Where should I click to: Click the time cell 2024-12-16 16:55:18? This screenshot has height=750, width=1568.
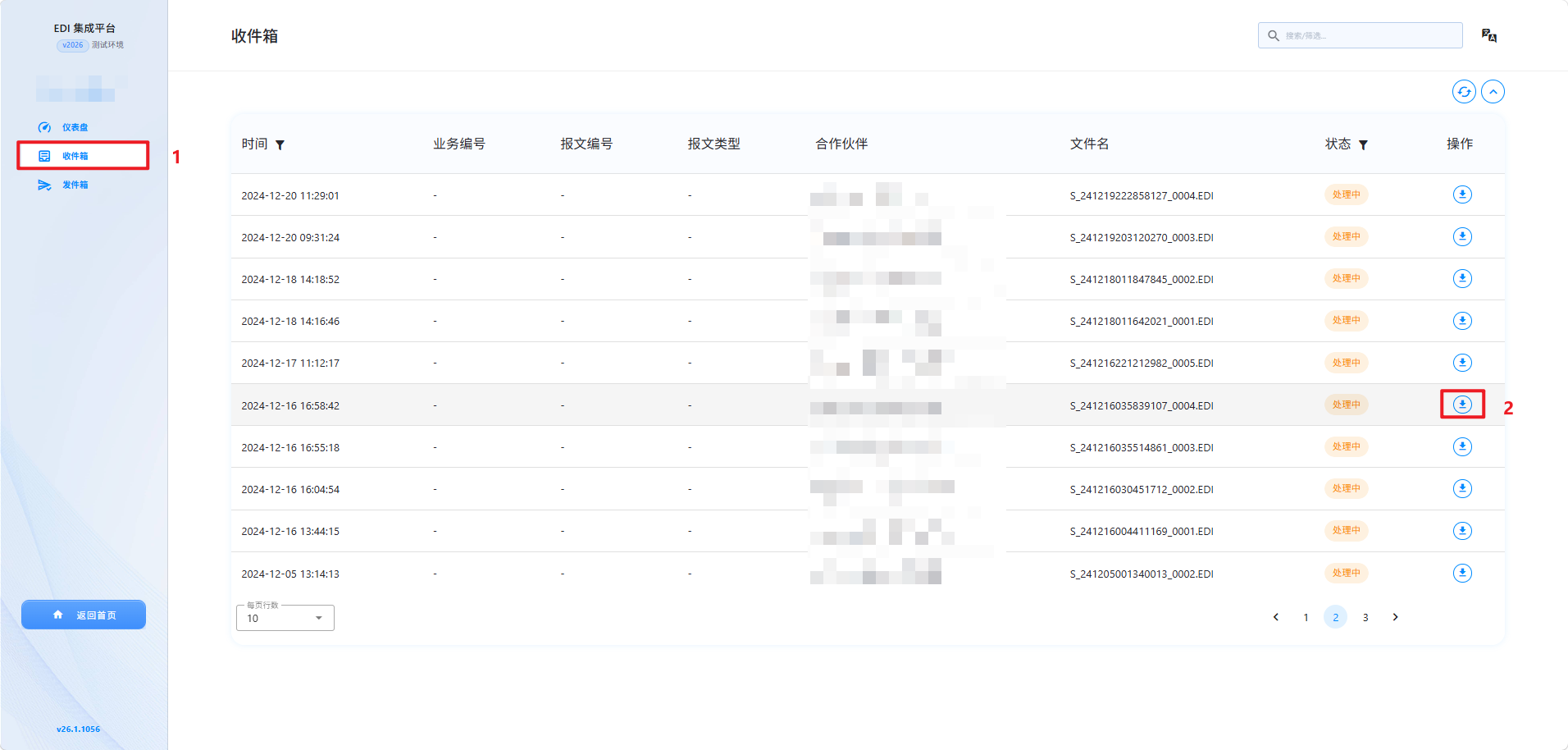290,448
